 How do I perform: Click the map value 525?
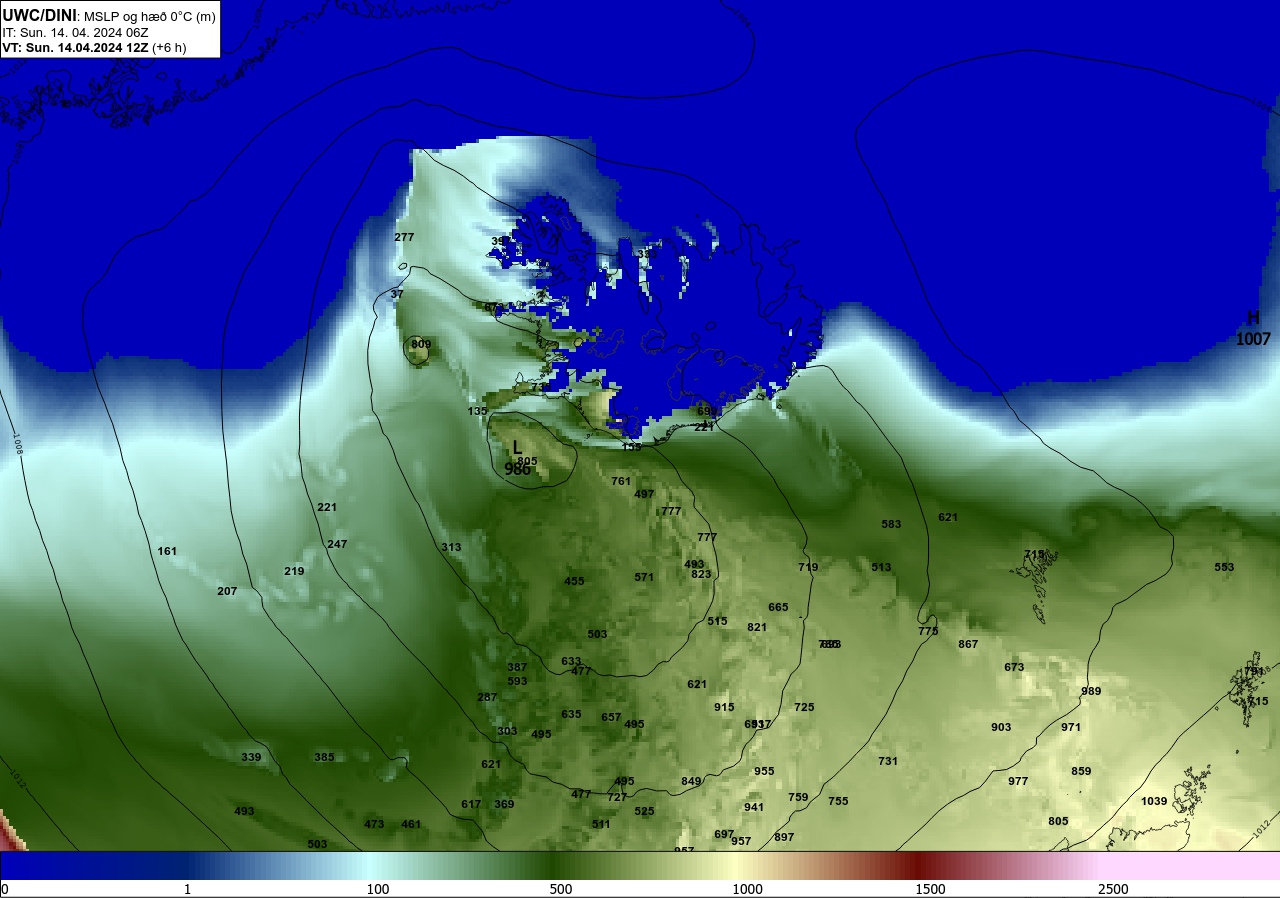pyautogui.click(x=644, y=811)
